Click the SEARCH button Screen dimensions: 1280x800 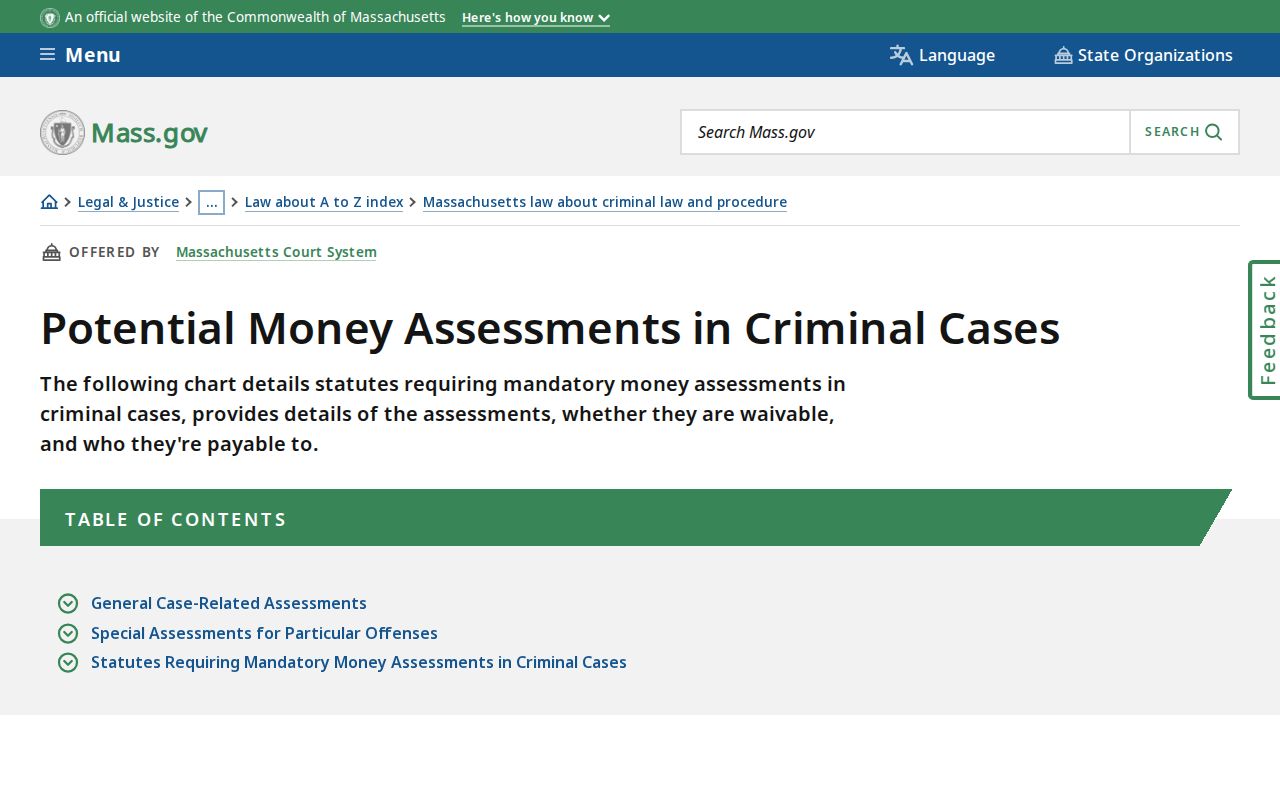click(1184, 132)
